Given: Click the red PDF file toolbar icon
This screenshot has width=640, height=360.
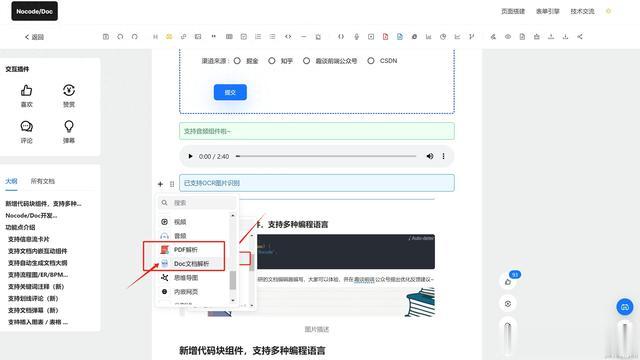Looking at the screenshot, I should click(385, 37).
